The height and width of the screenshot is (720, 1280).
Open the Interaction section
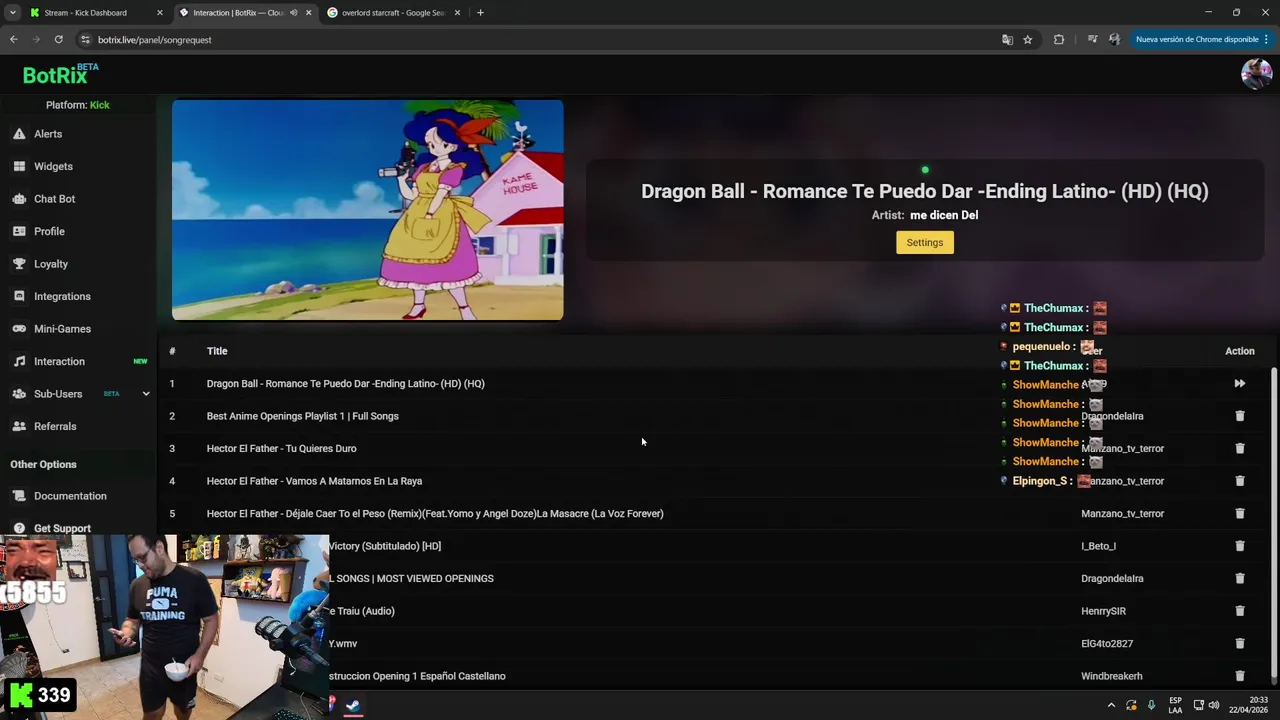click(59, 361)
